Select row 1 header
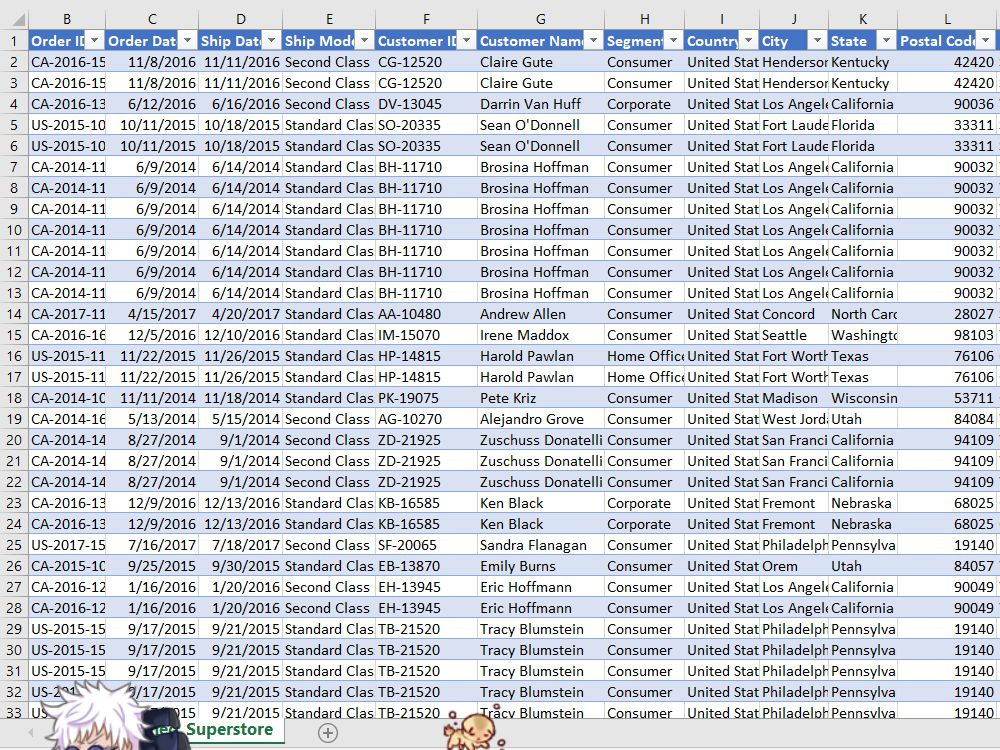The image size is (1000, 750). 14,41
